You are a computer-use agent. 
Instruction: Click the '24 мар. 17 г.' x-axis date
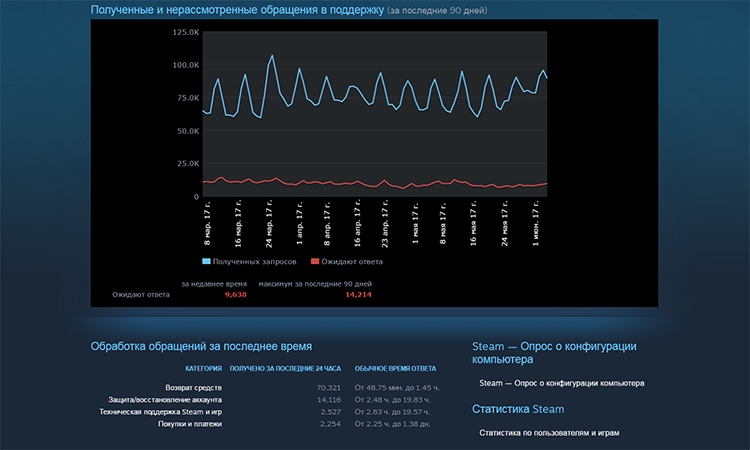click(269, 223)
